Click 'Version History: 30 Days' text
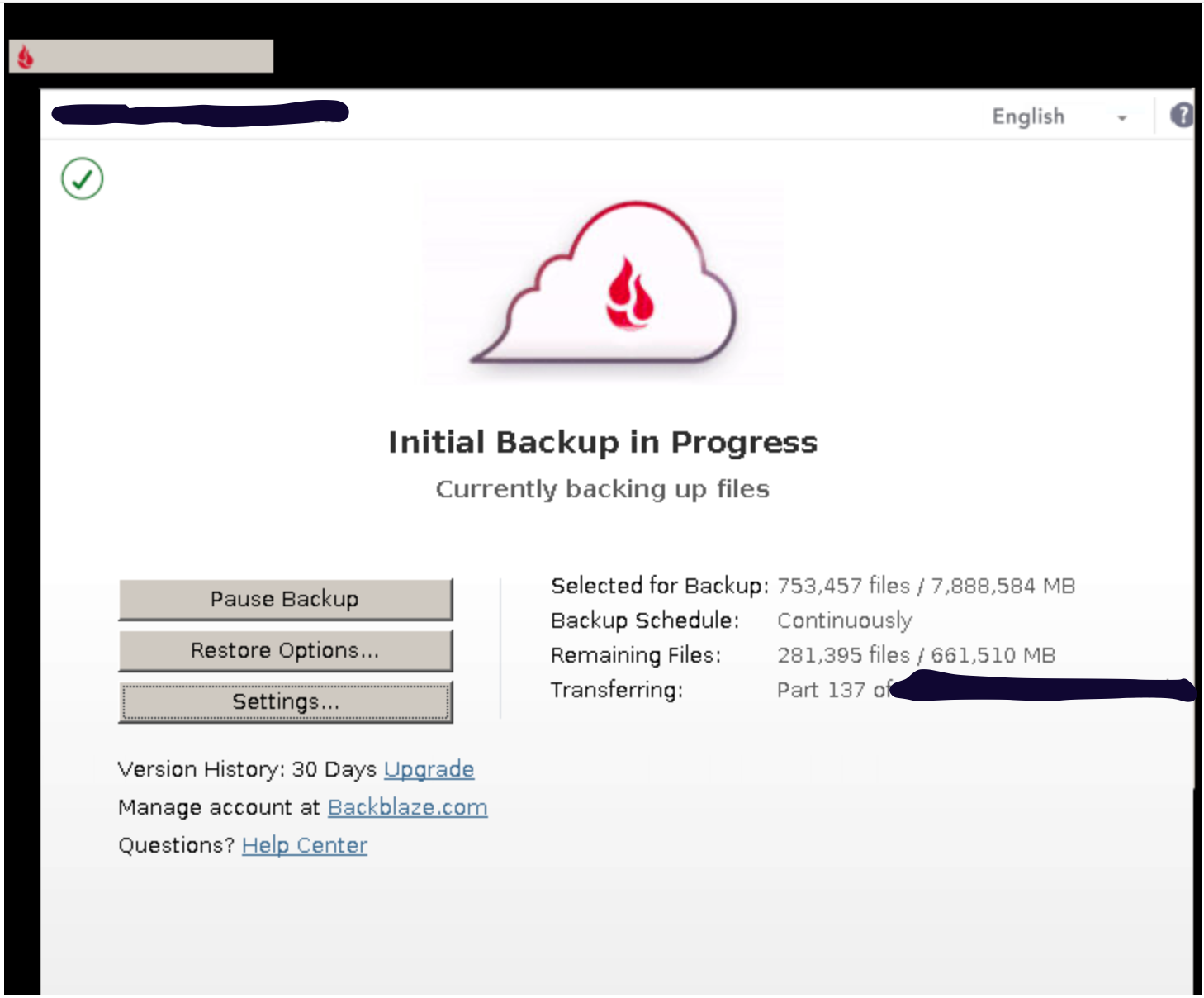This screenshot has height=998, width=1204. tap(247, 769)
